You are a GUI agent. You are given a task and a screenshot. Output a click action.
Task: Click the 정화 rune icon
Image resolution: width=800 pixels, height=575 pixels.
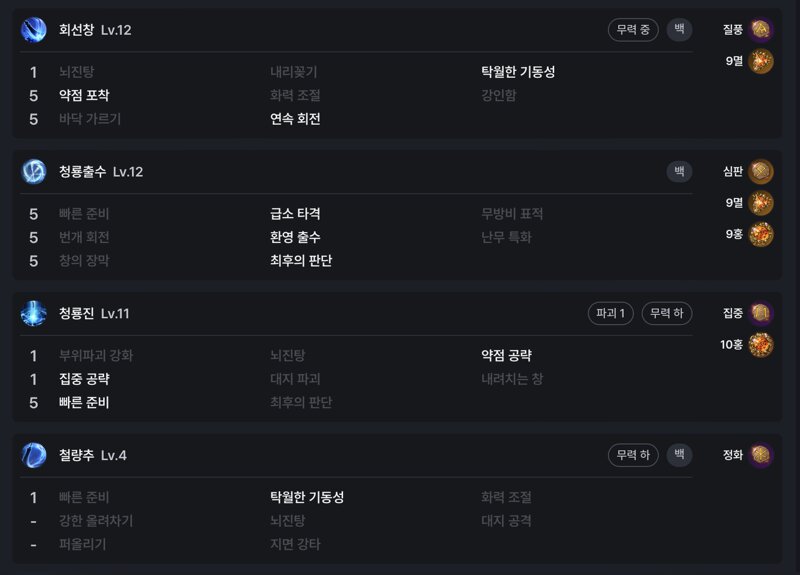click(761, 455)
